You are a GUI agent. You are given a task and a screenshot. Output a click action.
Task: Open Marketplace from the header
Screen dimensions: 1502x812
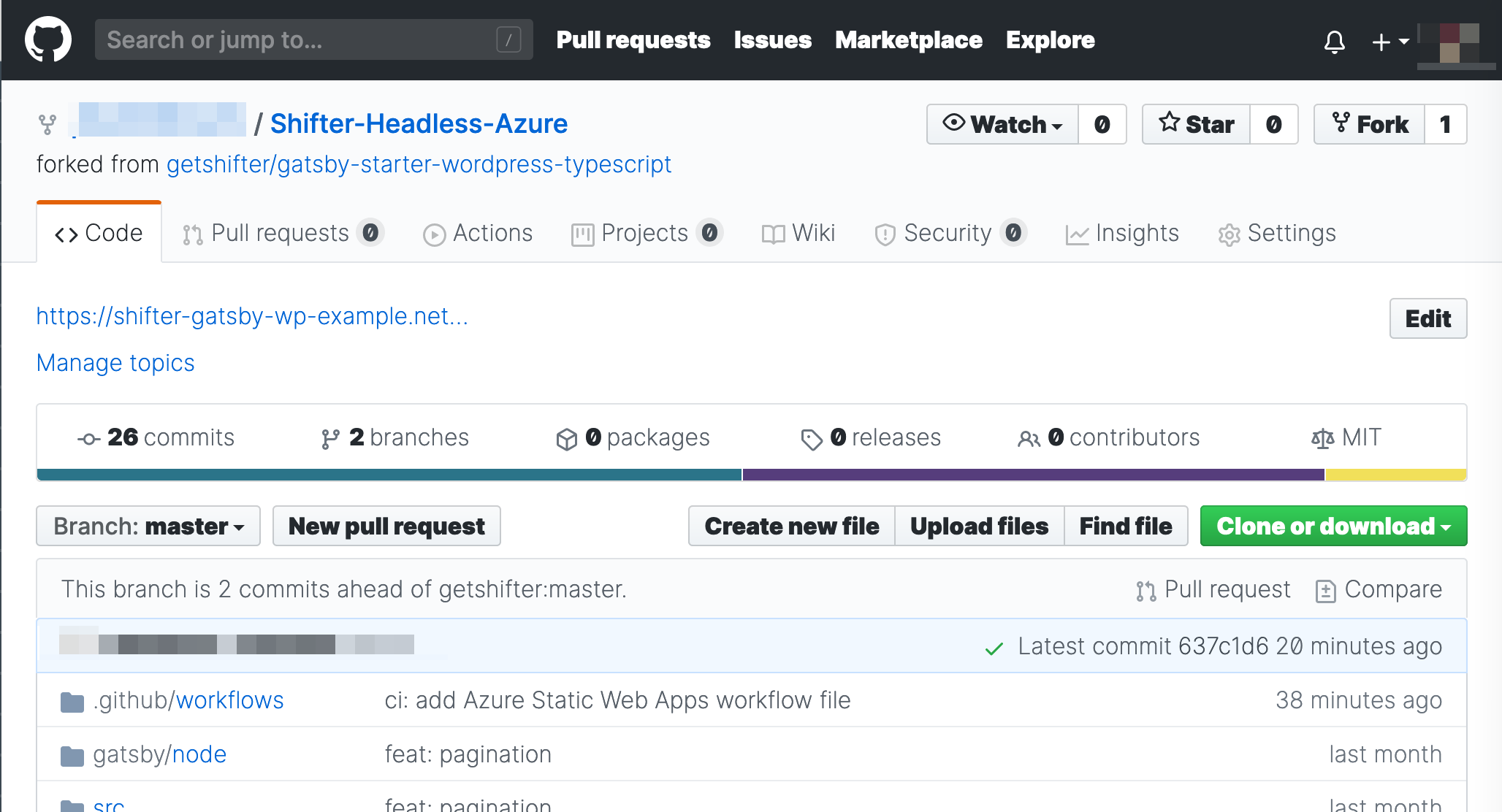[x=908, y=40]
